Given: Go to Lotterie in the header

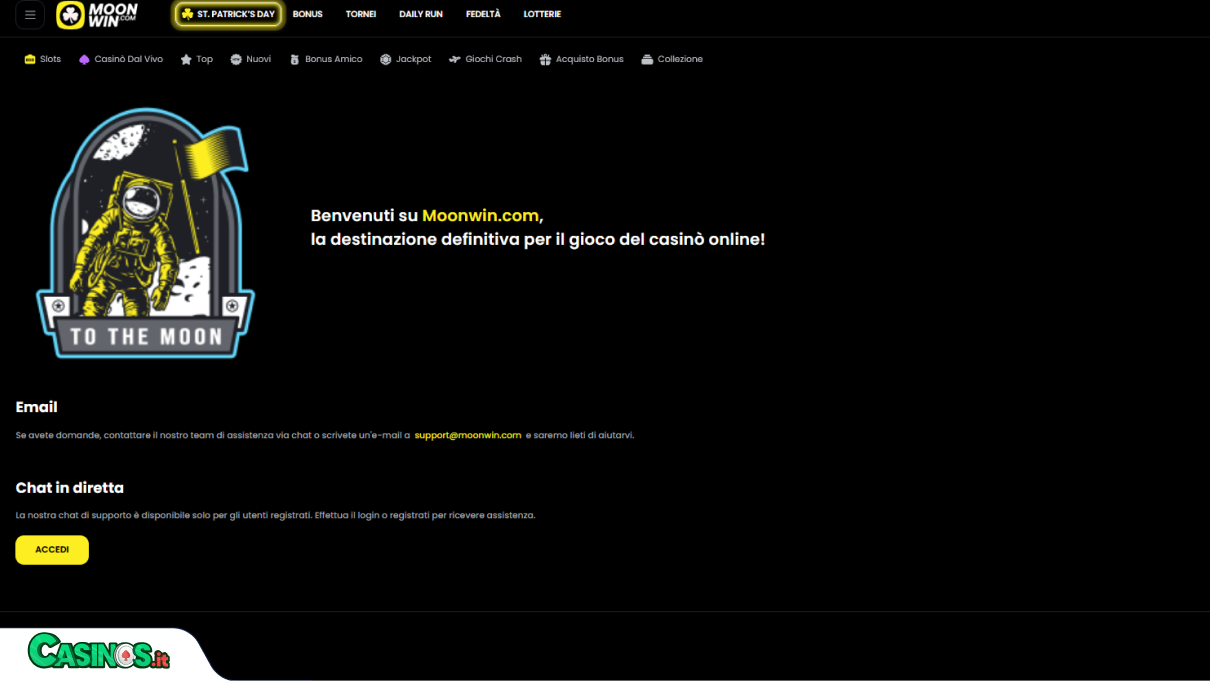Looking at the screenshot, I should [542, 15].
